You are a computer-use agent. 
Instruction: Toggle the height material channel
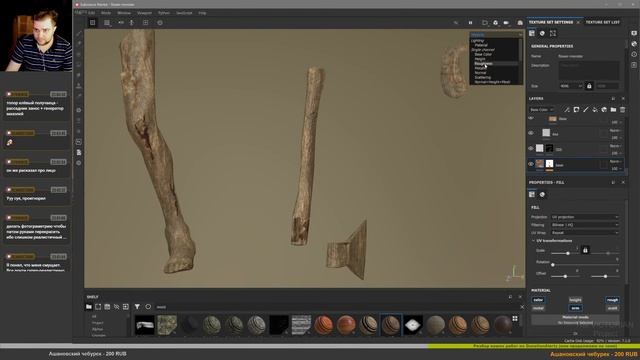coord(575,300)
